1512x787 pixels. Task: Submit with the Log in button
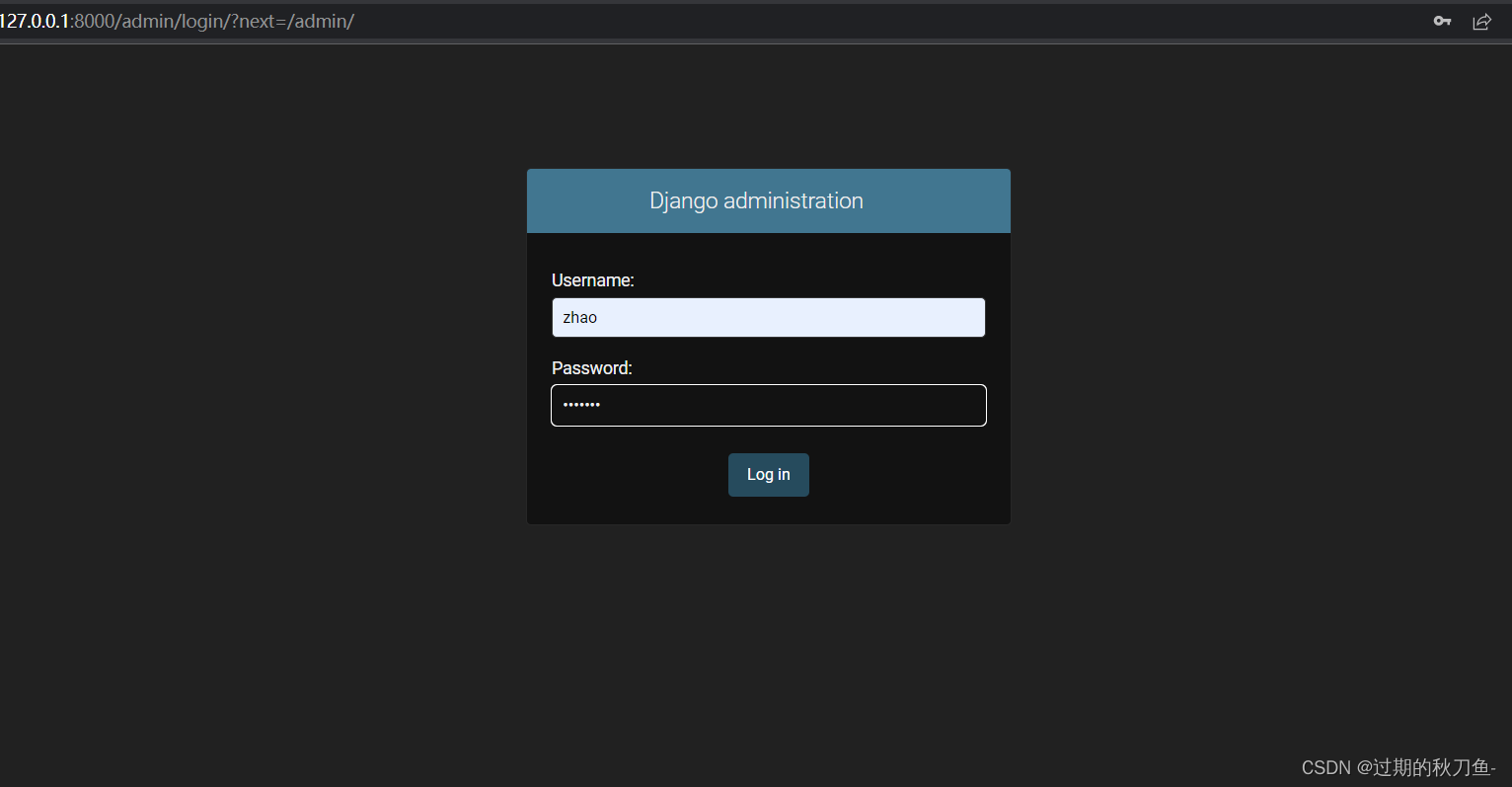coord(768,475)
